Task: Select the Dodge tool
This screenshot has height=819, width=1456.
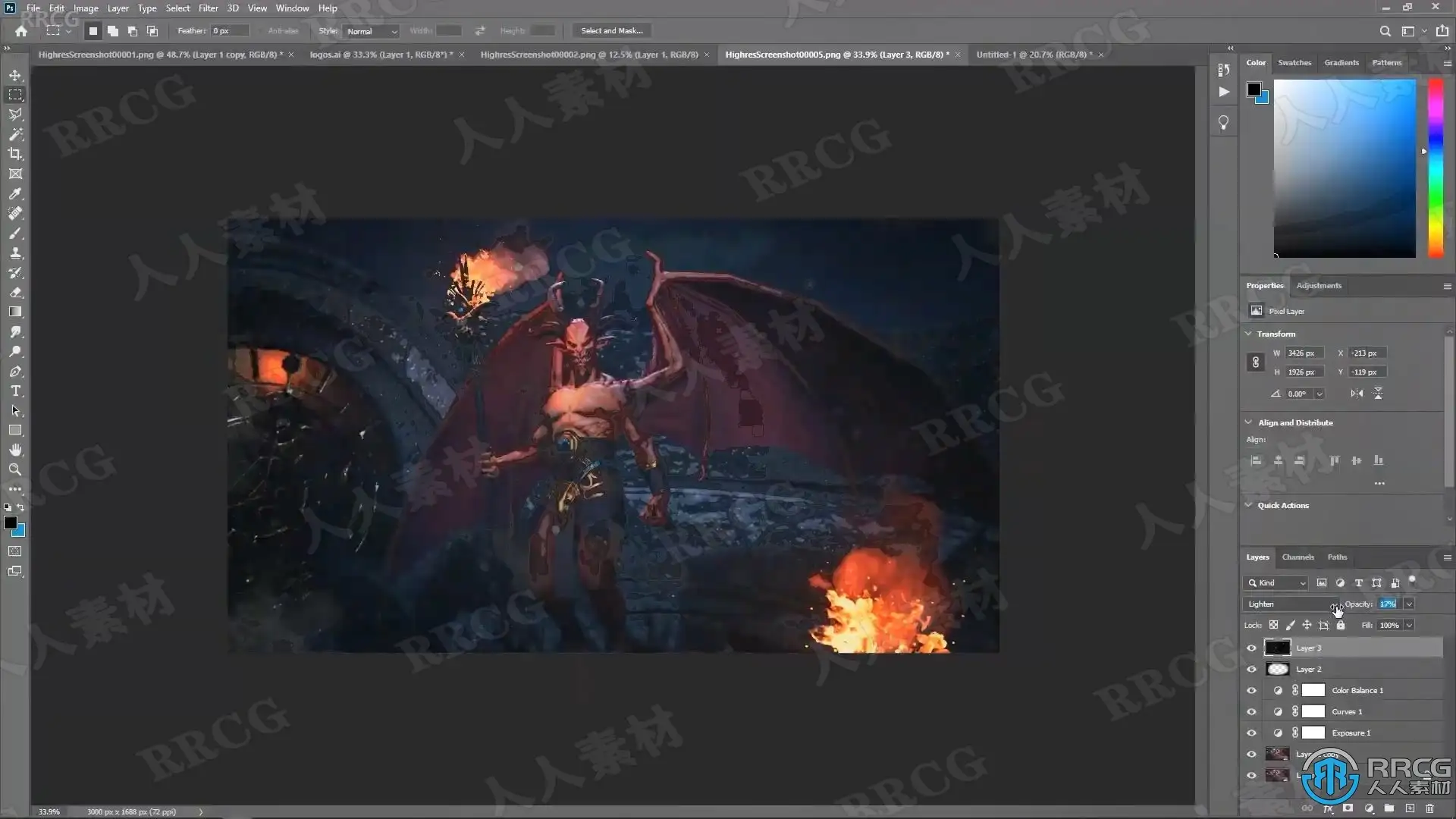Action: [x=15, y=351]
